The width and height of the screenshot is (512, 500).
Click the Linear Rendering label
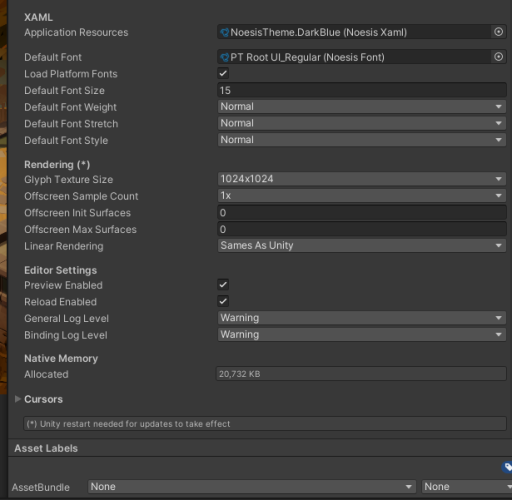pos(64,246)
